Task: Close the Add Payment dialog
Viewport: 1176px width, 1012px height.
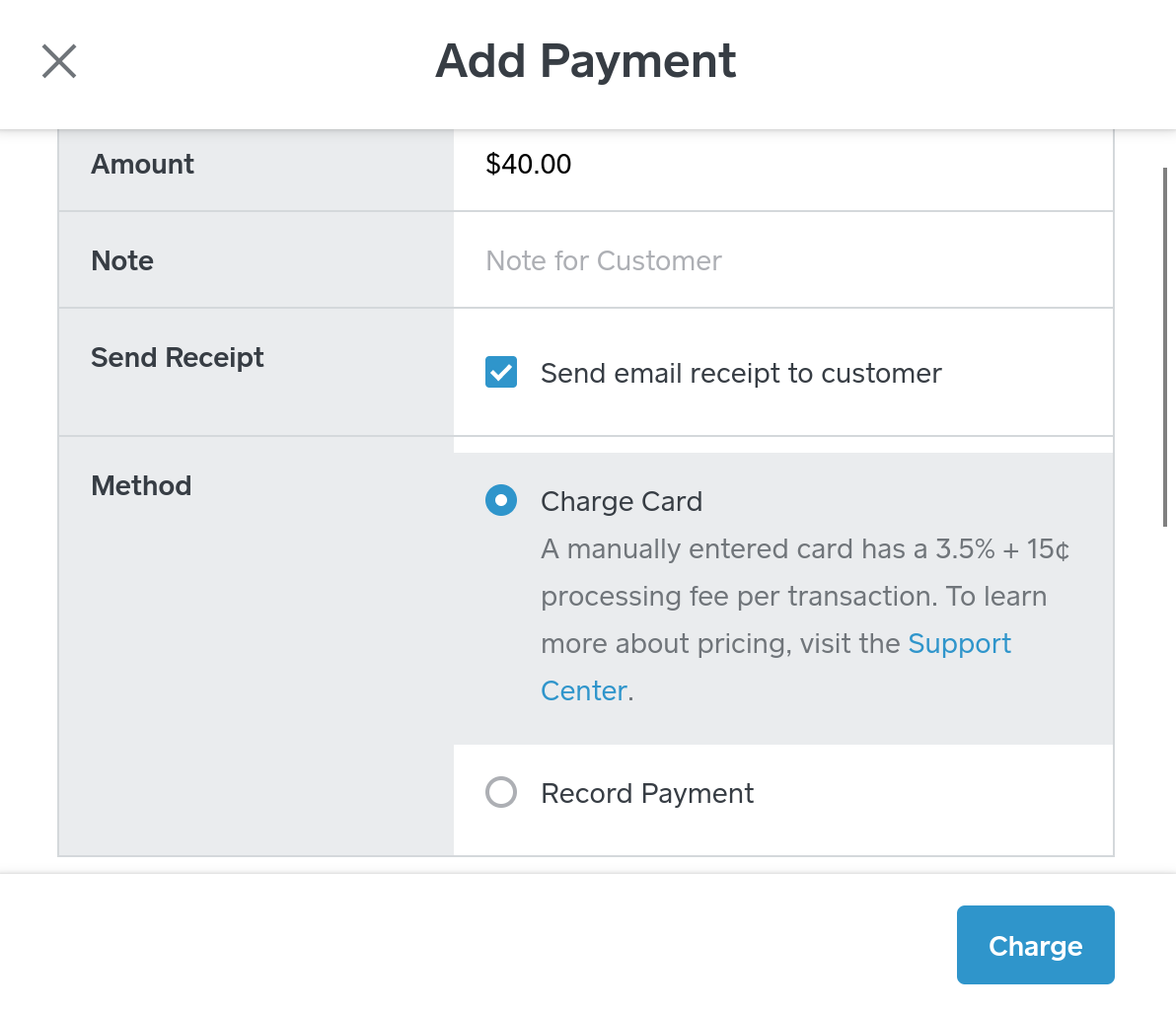Action: [59, 61]
